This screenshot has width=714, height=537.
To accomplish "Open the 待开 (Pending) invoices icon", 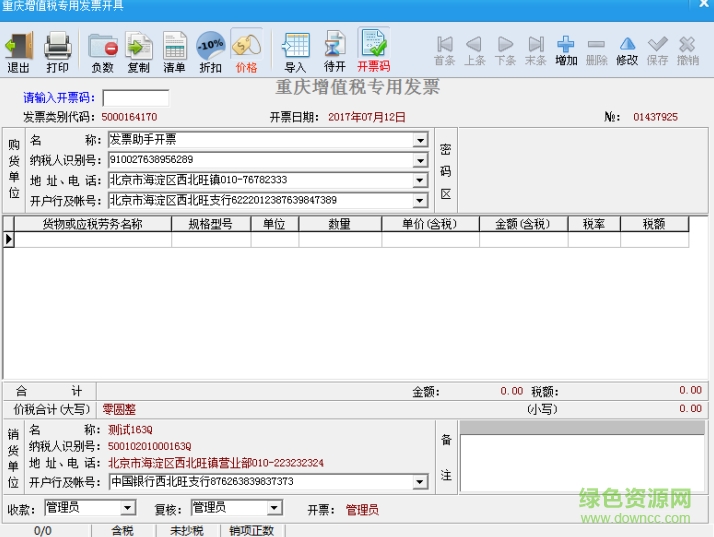I will pos(334,50).
